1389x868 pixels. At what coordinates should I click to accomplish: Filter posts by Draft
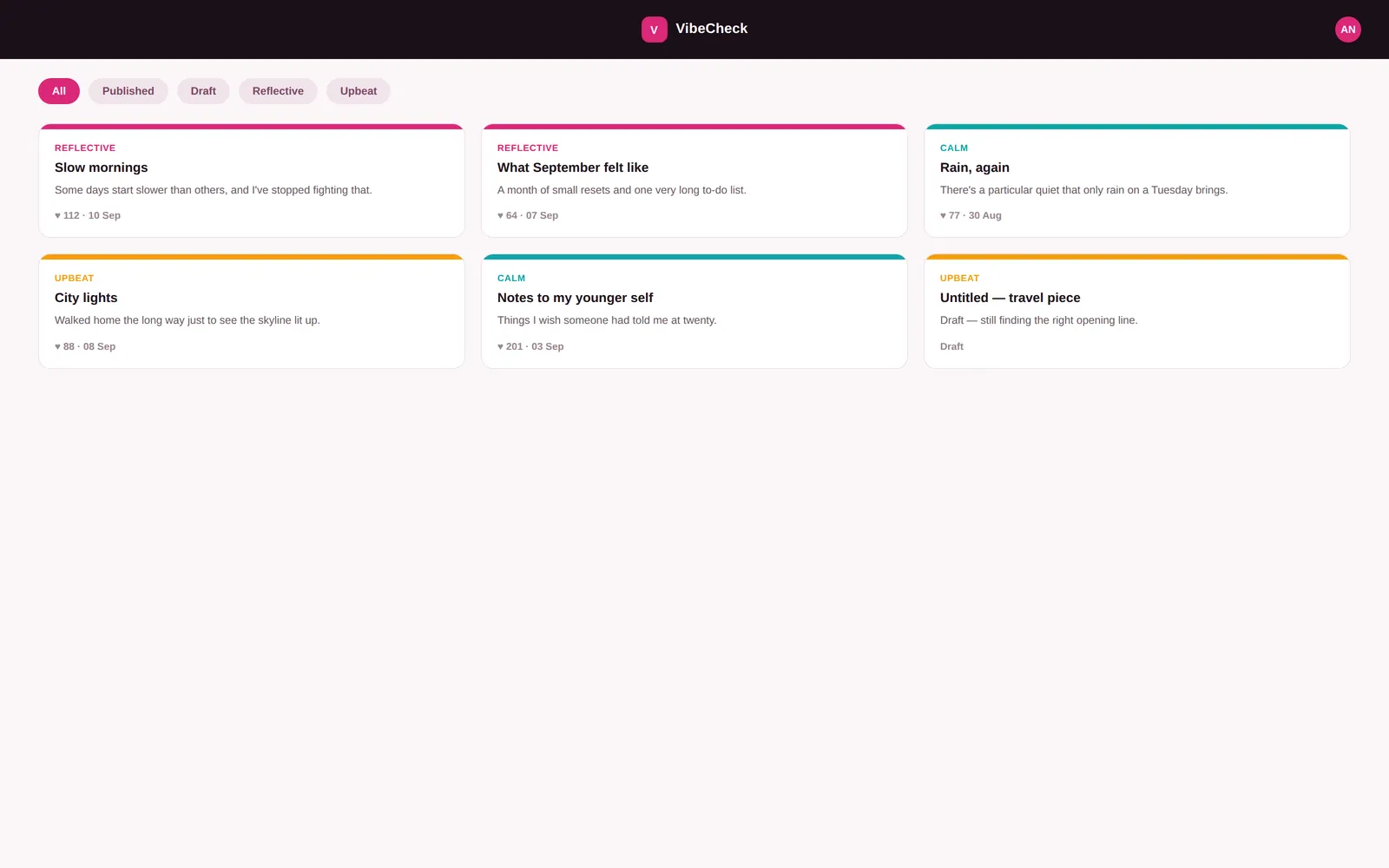click(203, 91)
